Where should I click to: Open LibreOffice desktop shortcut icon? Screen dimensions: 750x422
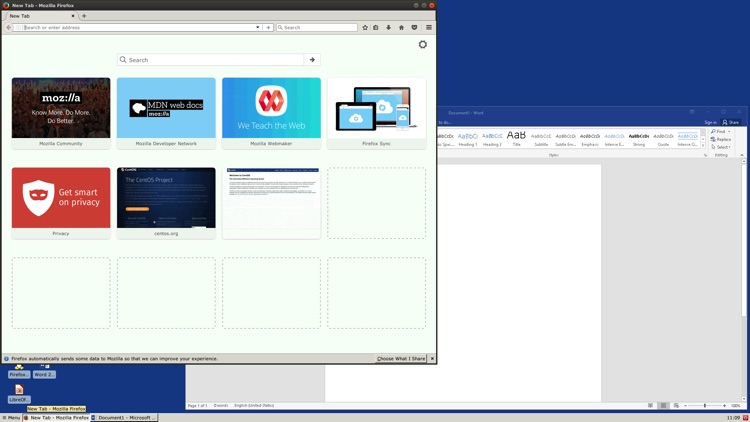pyautogui.click(x=19, y=394)
